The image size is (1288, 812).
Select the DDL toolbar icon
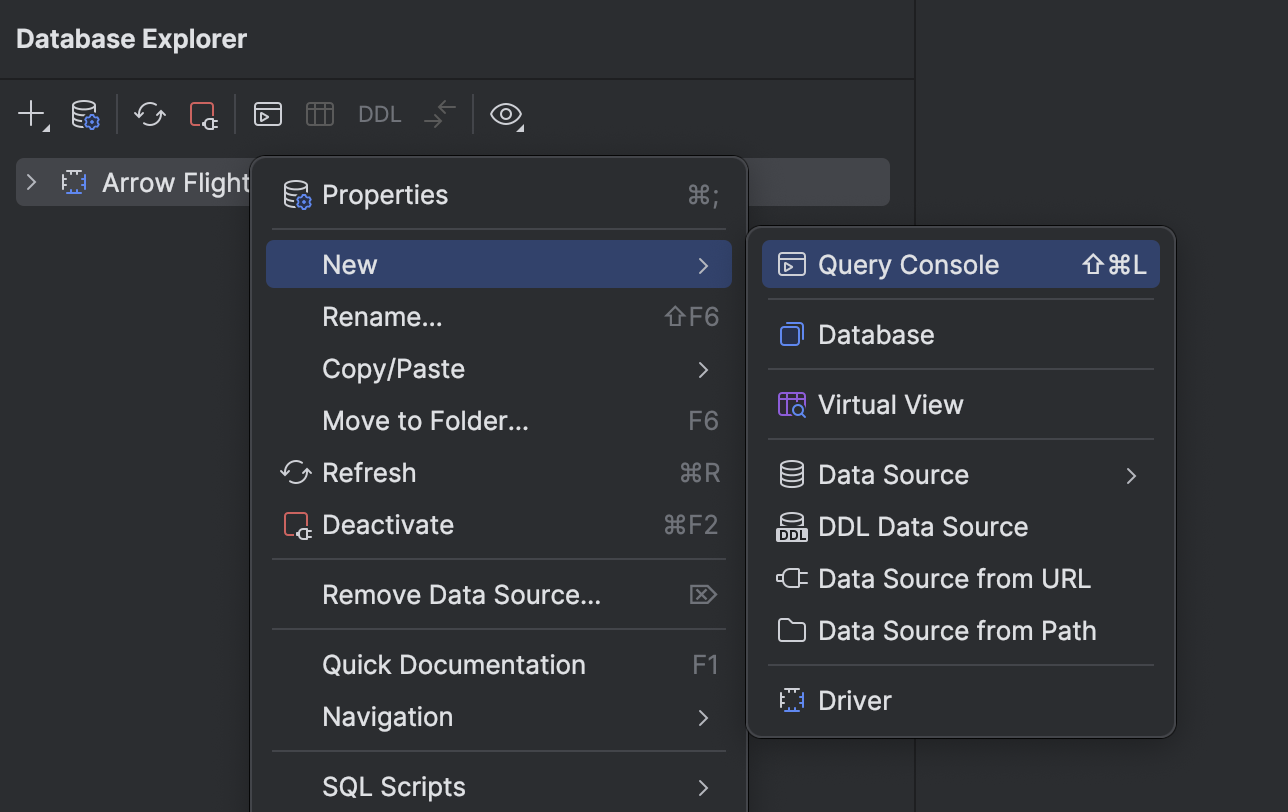379,114
